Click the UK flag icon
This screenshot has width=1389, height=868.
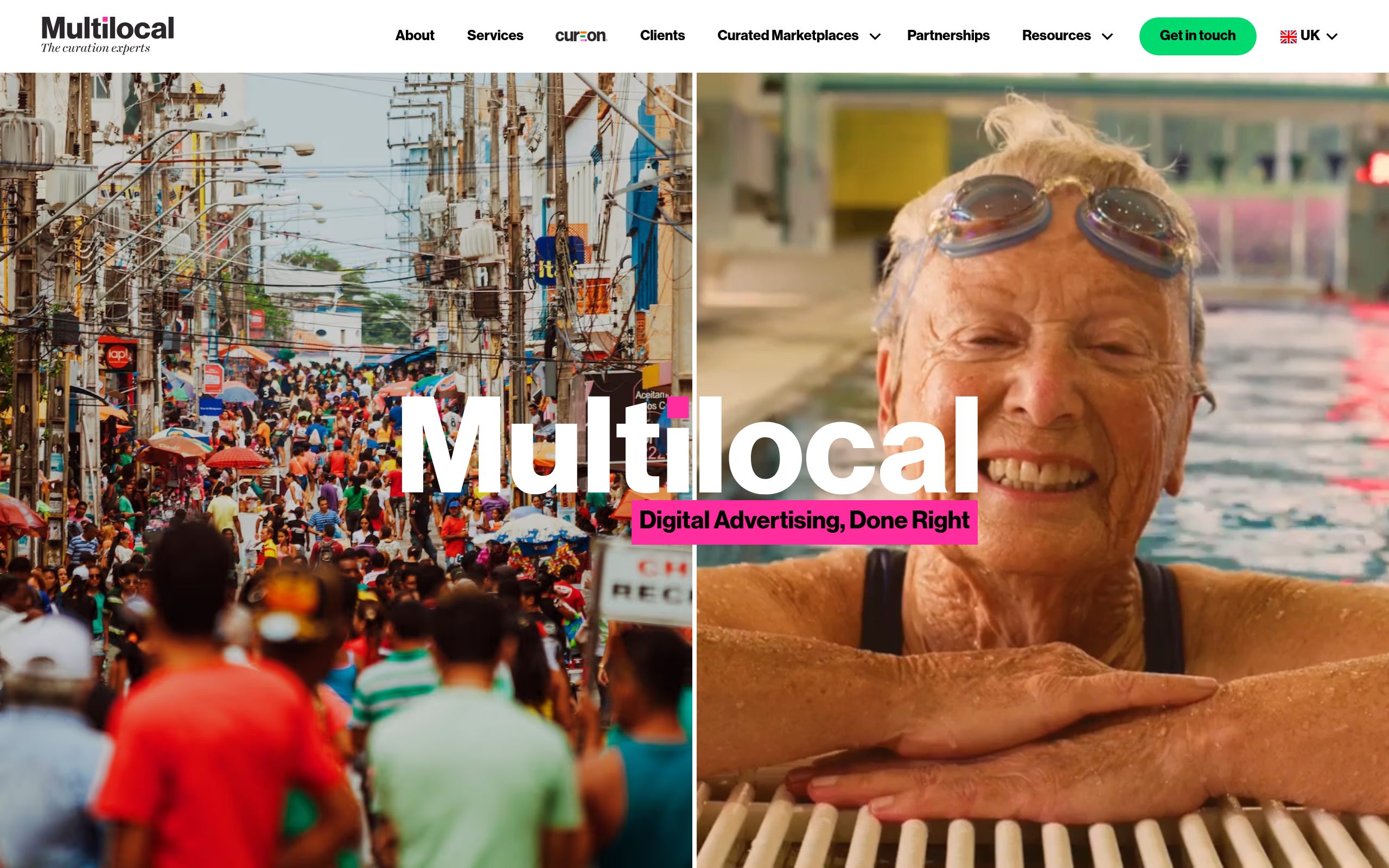[x=1288, y=36]
